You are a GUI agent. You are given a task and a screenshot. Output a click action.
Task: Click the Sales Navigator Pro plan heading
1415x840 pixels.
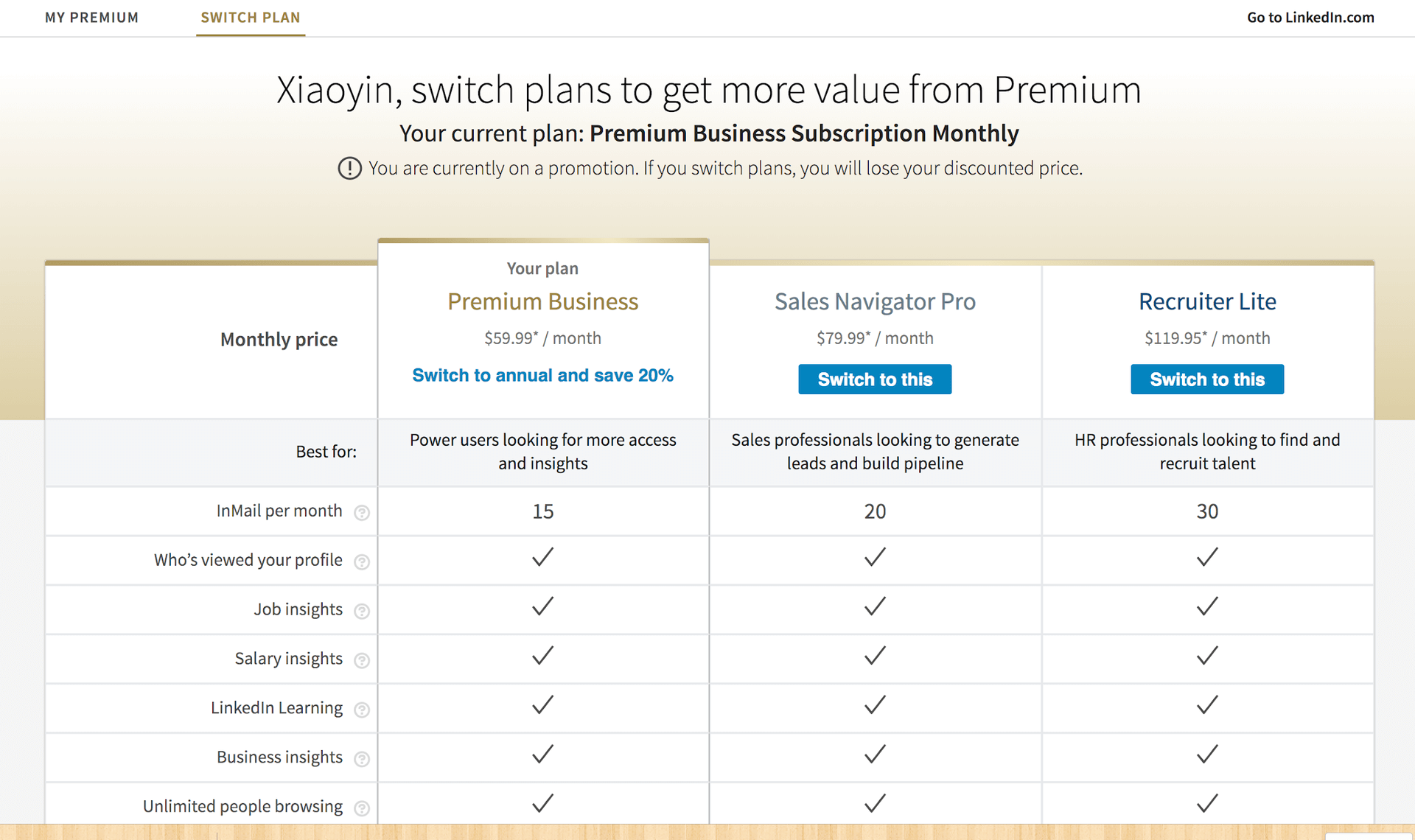point(875,301)
